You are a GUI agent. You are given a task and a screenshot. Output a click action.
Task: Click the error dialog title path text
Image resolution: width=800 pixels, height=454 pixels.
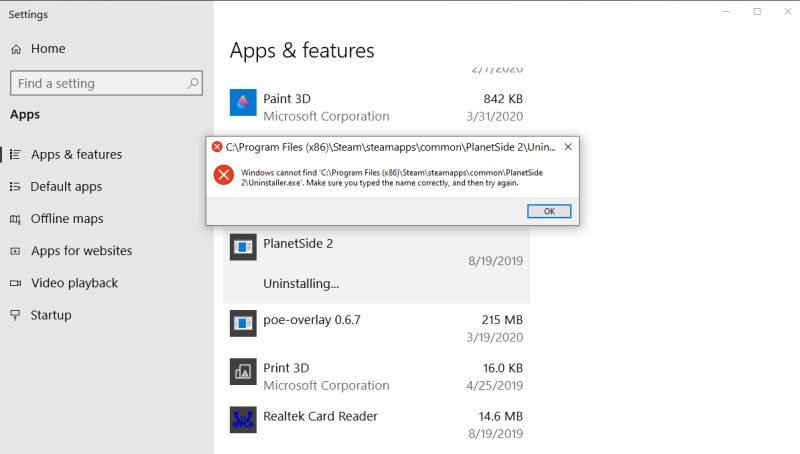(x=391, y=147)
